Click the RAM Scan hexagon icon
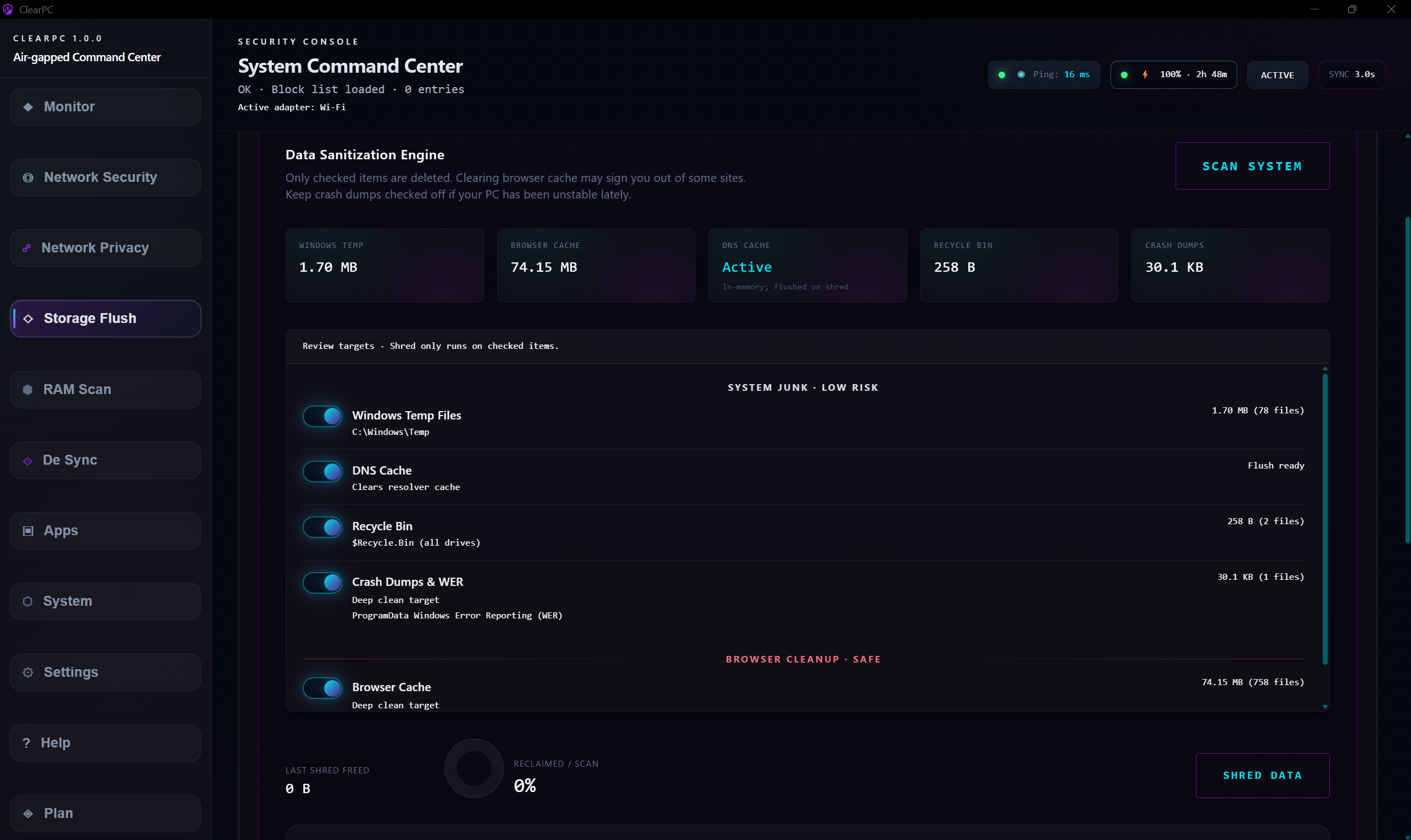Screen dimensions: 1411x840 point(27,390)
